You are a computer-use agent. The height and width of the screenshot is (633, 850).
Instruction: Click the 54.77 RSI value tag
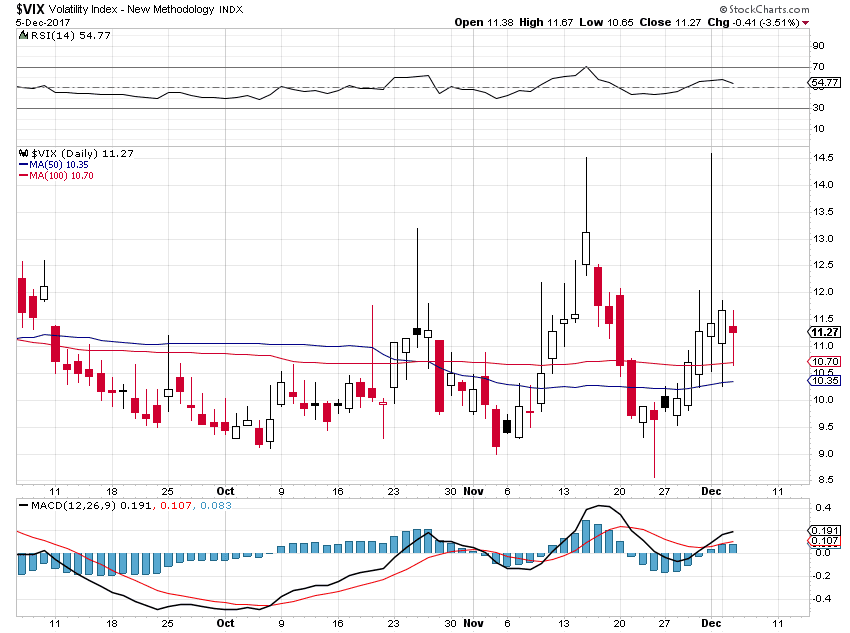(x=825, y=82)
